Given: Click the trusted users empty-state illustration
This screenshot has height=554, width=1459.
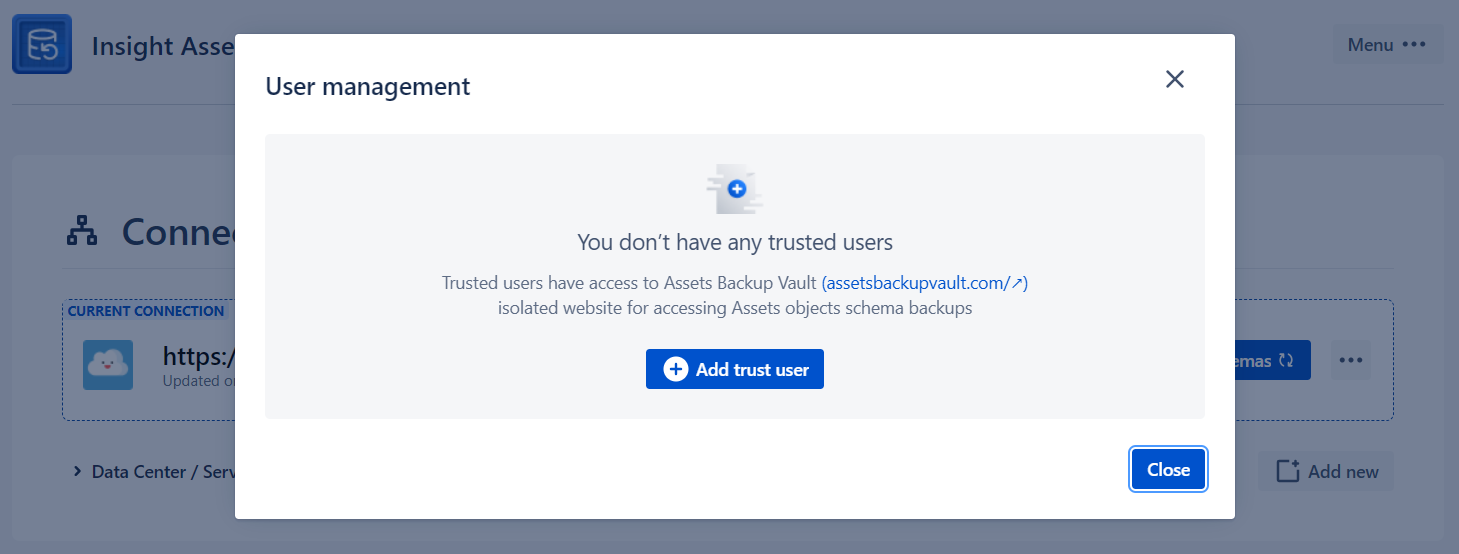Looking at the screenshot, I should [735, 189].
